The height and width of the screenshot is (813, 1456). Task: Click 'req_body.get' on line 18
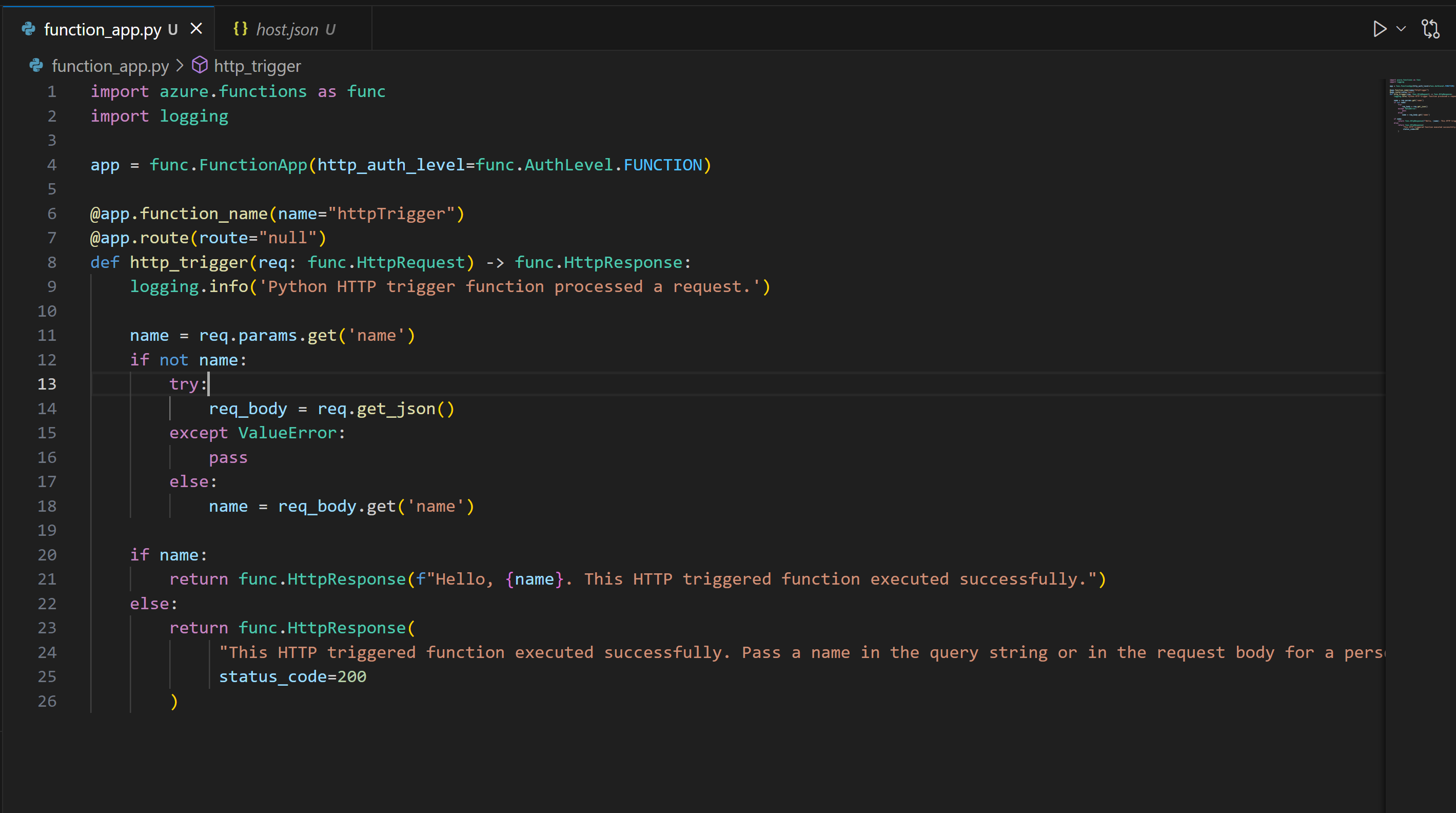coord(337,507)
